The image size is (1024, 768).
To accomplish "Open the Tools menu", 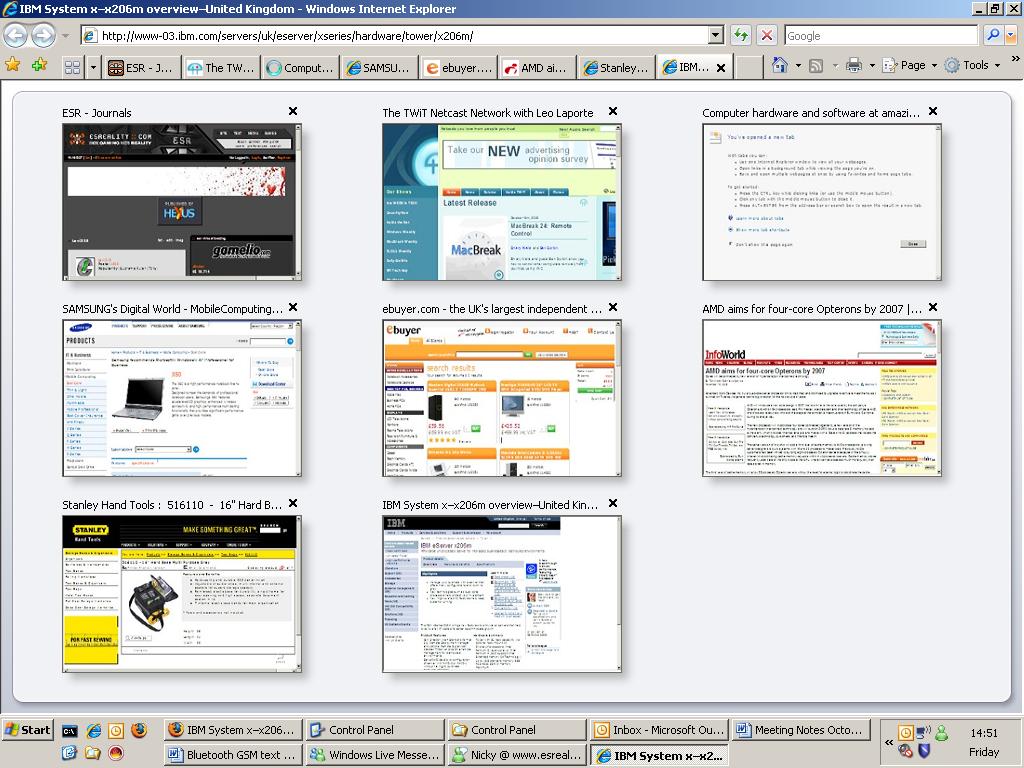I will coord(968,65).
